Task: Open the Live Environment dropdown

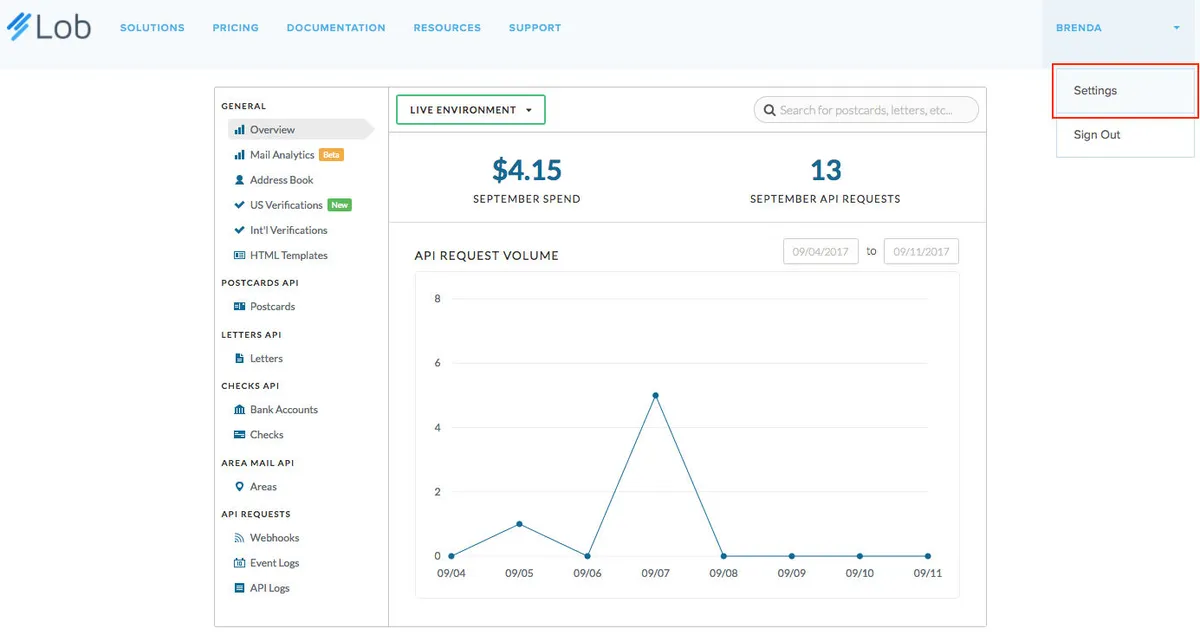Action: tap(470, 110)
